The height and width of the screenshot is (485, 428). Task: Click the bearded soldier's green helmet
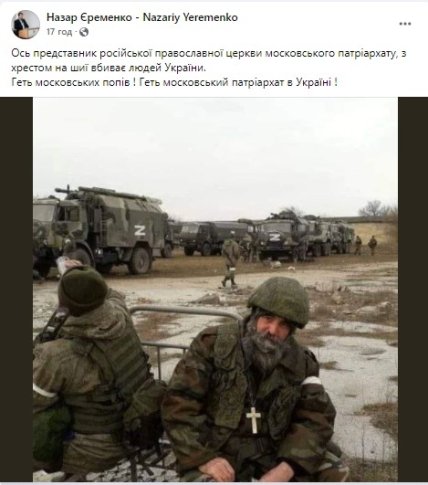point(279,301)
